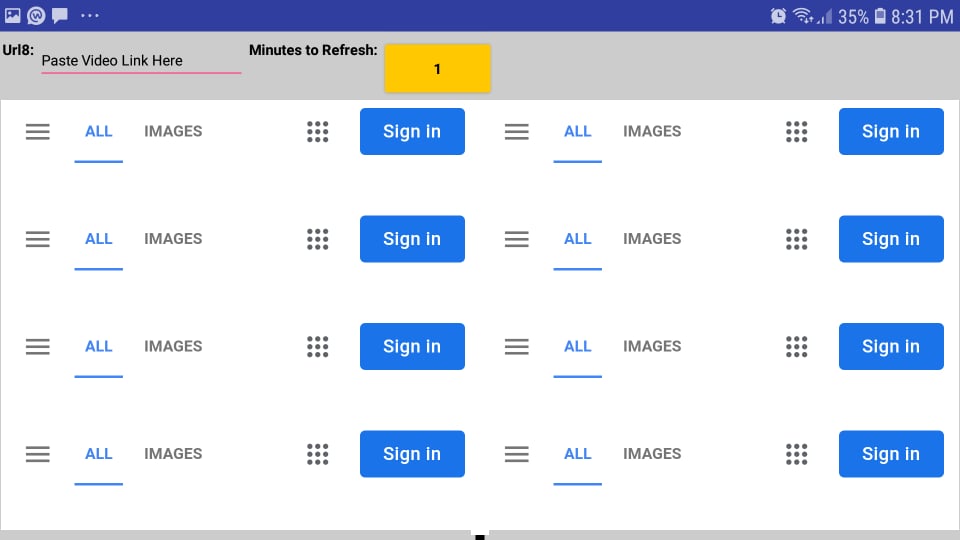Select ALL tab in third-row left panel

(x=99, y=347)
